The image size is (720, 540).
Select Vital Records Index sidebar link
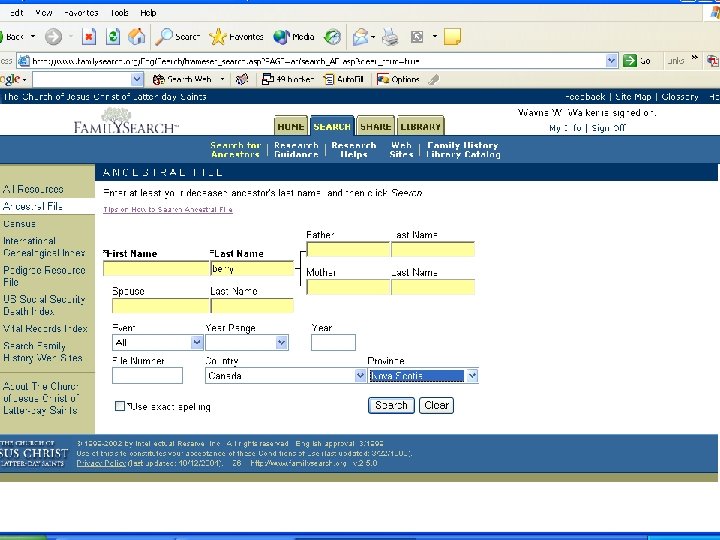(x=45, y=328)
